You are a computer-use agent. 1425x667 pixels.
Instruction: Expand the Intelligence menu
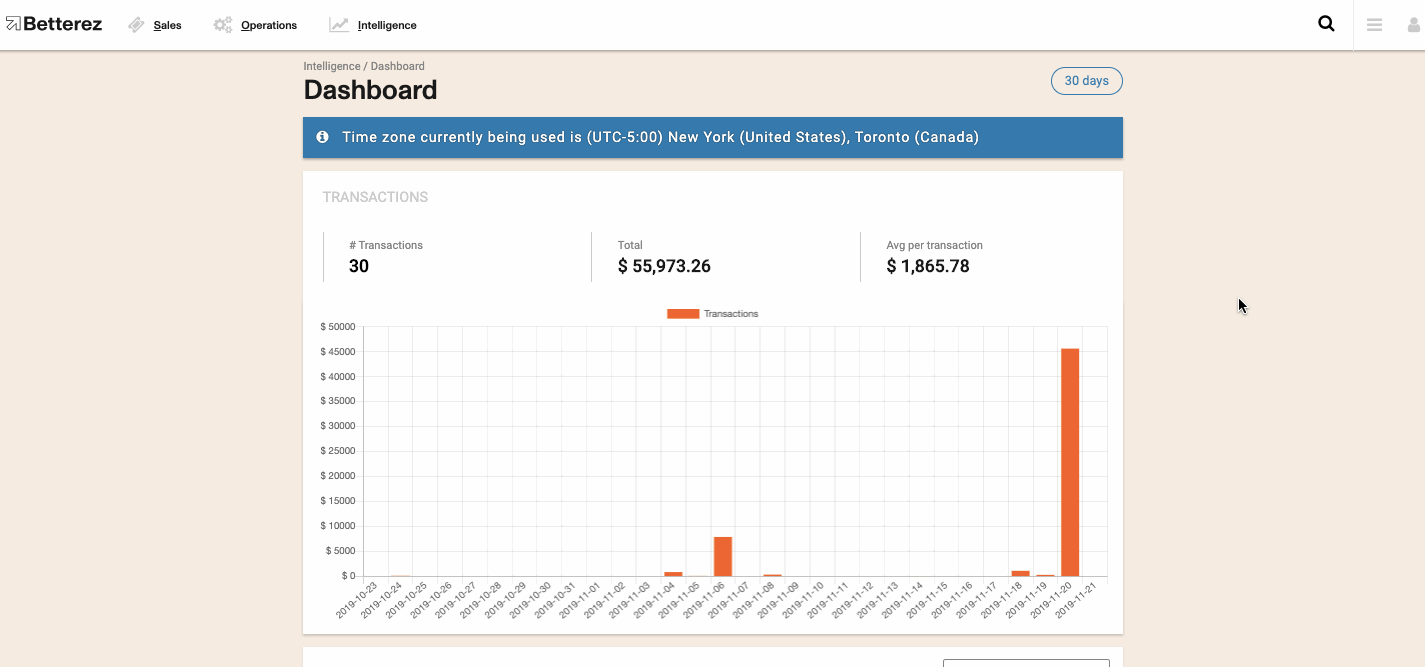pos(387,25)
